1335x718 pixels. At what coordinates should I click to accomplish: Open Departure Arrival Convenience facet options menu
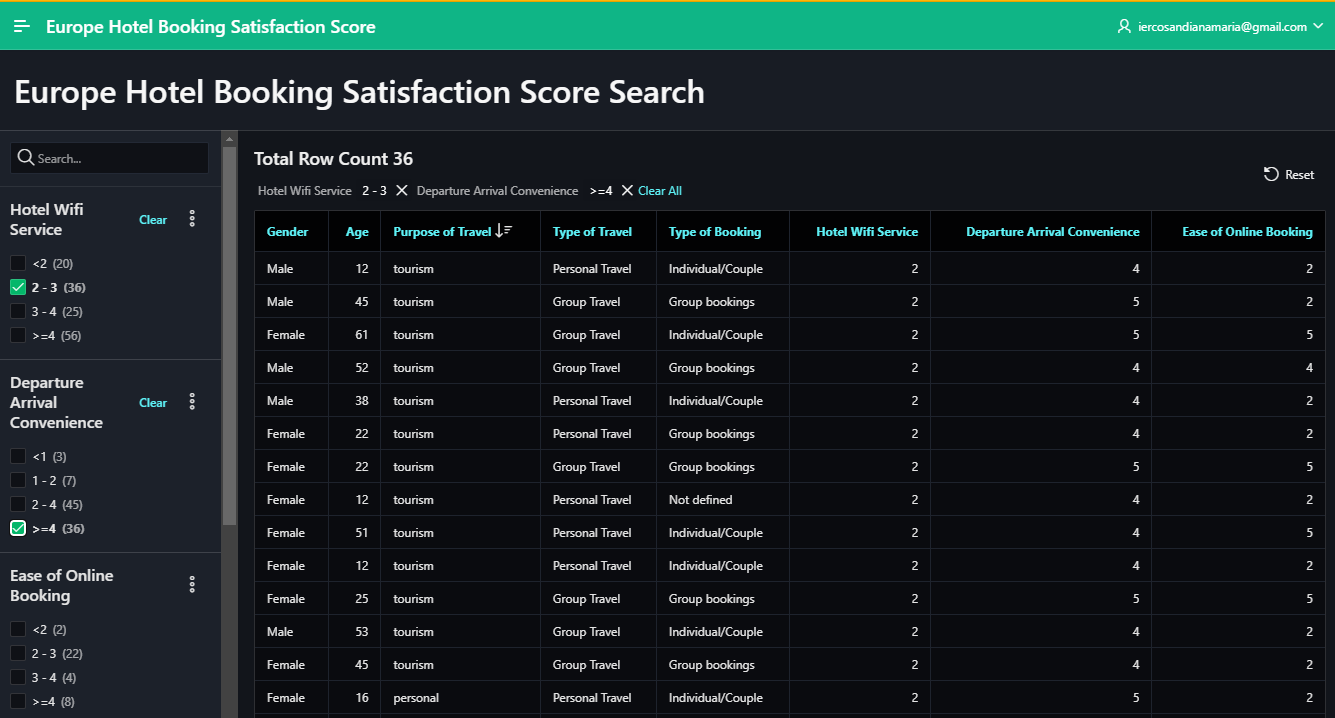pyautogui.click(x=192, y=402)
